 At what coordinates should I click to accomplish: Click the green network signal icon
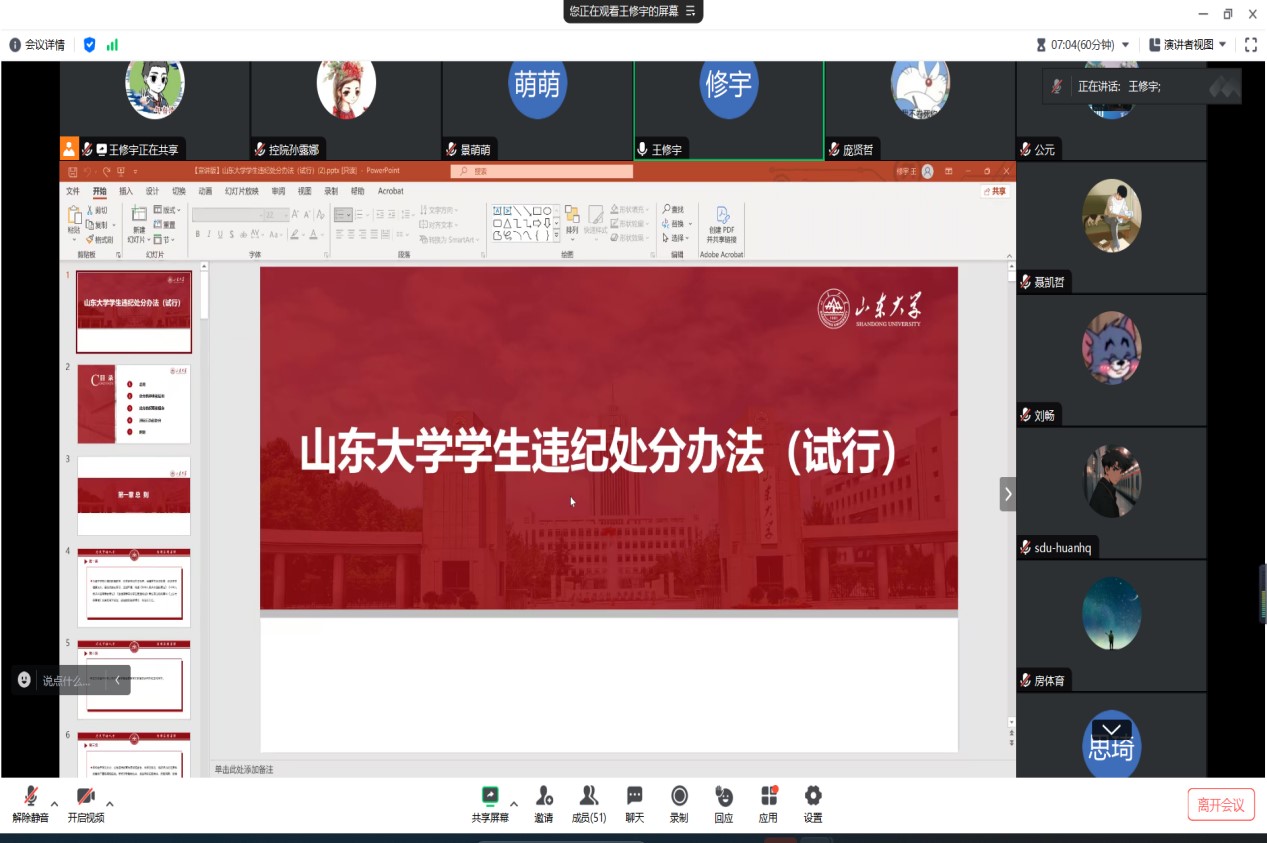point(112,45)
